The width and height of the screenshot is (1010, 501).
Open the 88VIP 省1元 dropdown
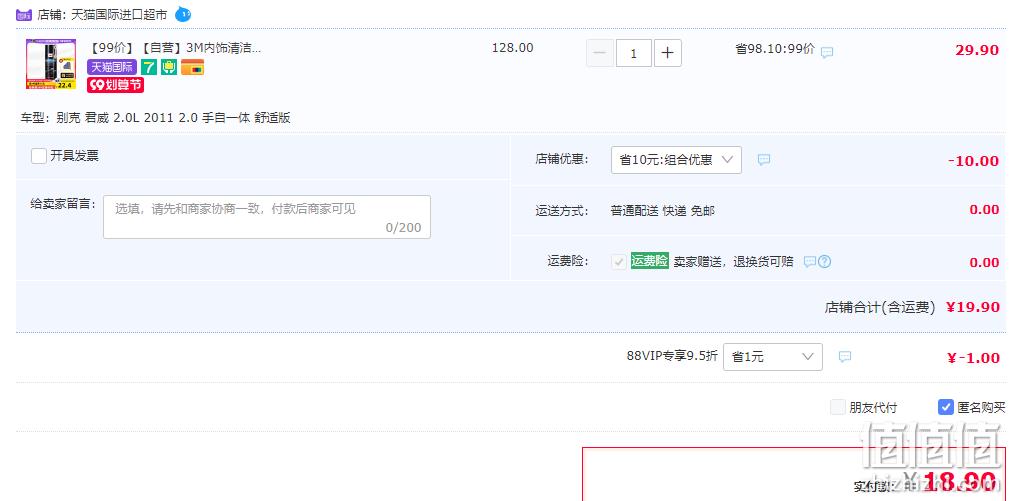[x=773, y=357]
